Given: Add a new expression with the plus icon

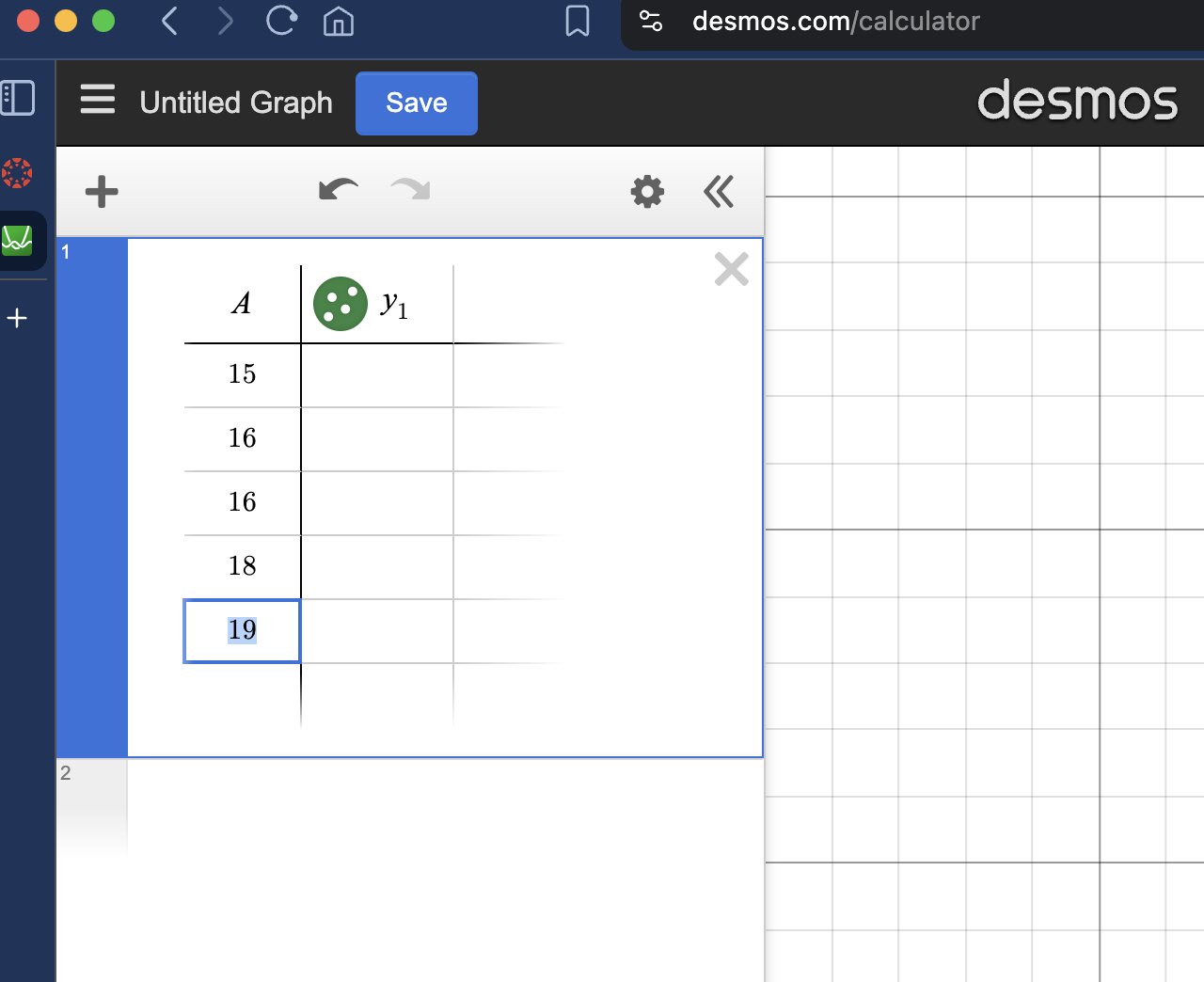Looking at the screenshot, I should coord(101,192).
